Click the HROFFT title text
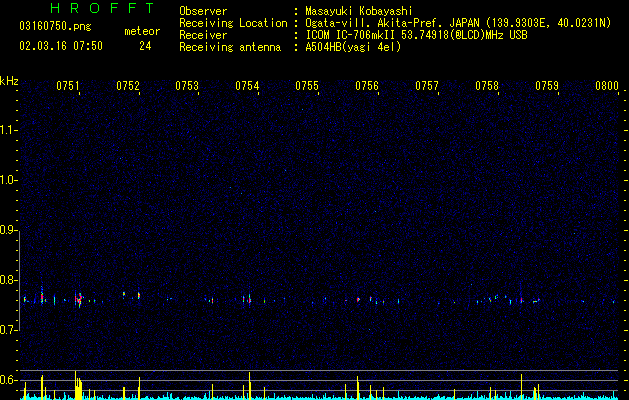The image size is (629, 400). tap(103, 8)
